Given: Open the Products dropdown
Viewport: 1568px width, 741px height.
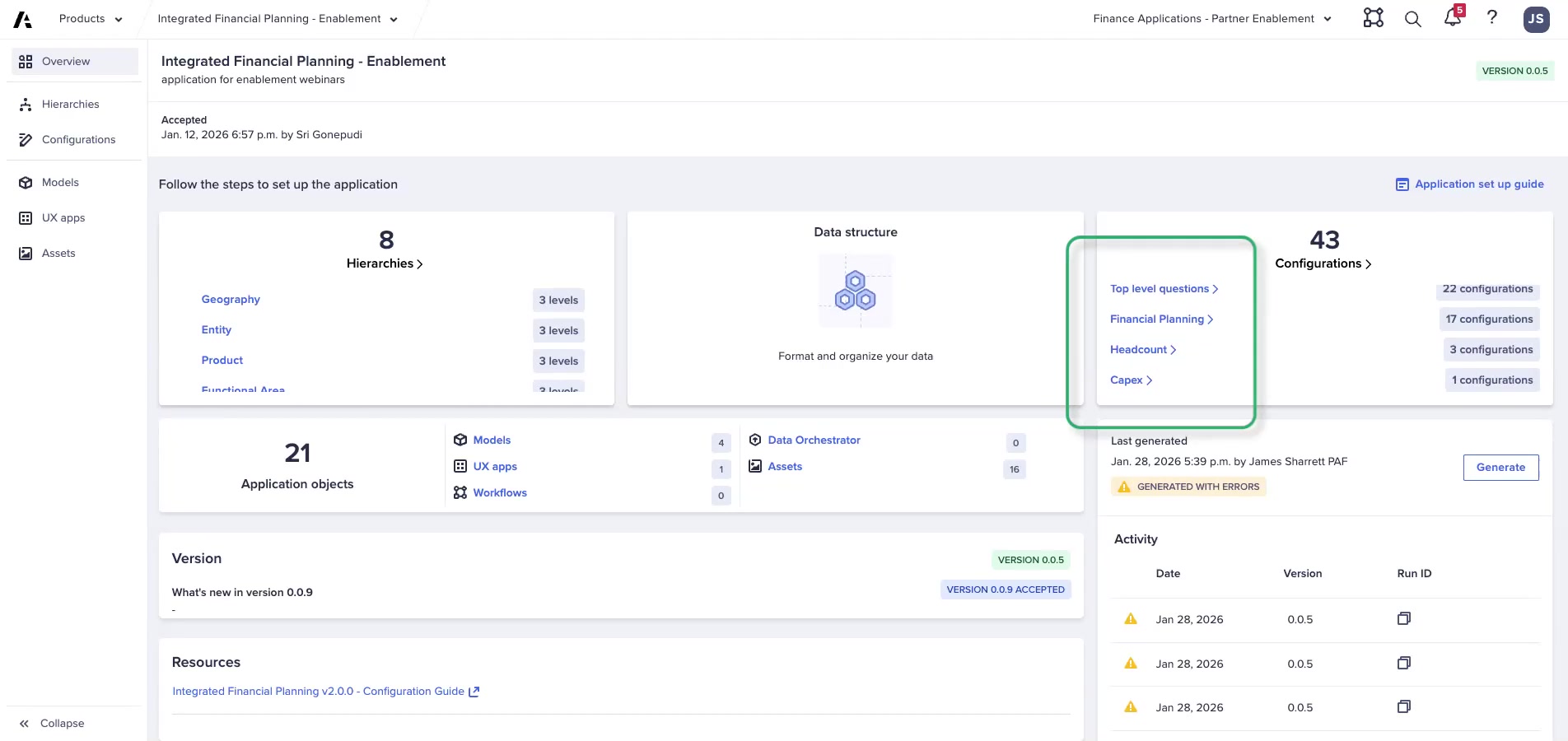Looking at the screenshot, I should click(x=89, y=18).
